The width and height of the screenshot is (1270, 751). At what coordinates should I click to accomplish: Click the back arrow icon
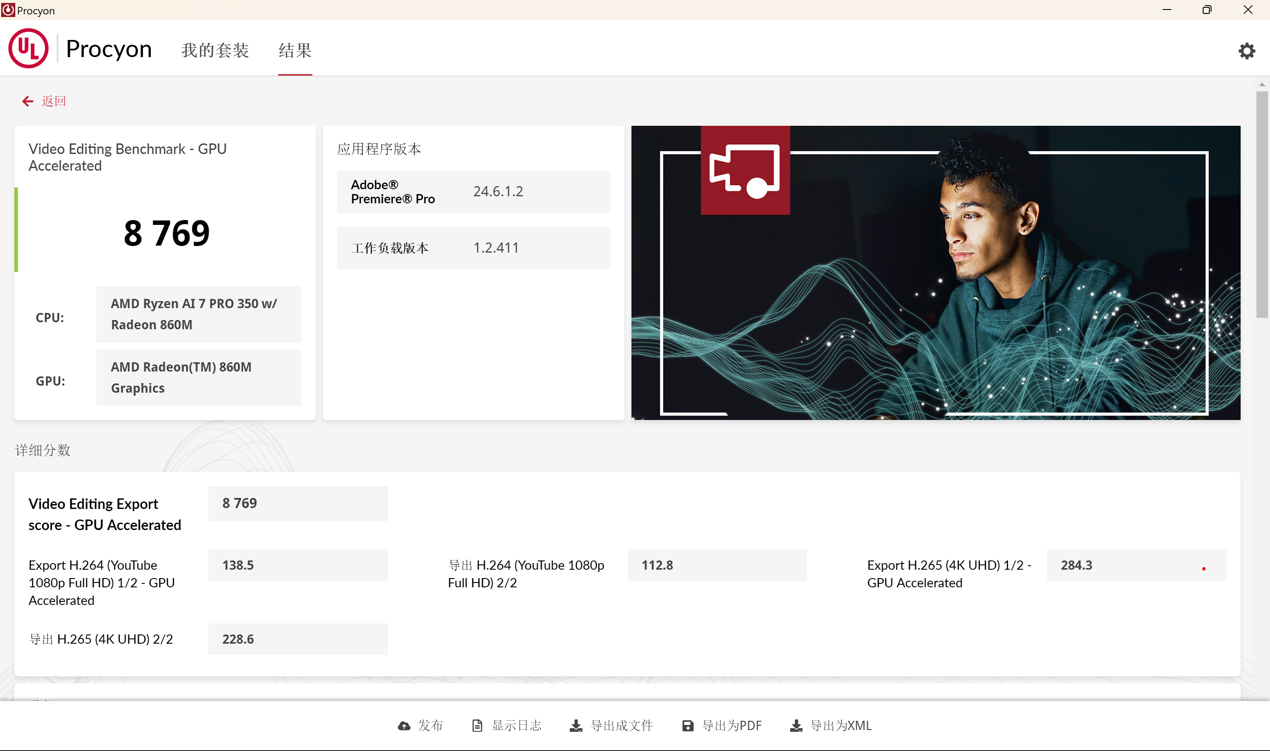pos(28,102)
